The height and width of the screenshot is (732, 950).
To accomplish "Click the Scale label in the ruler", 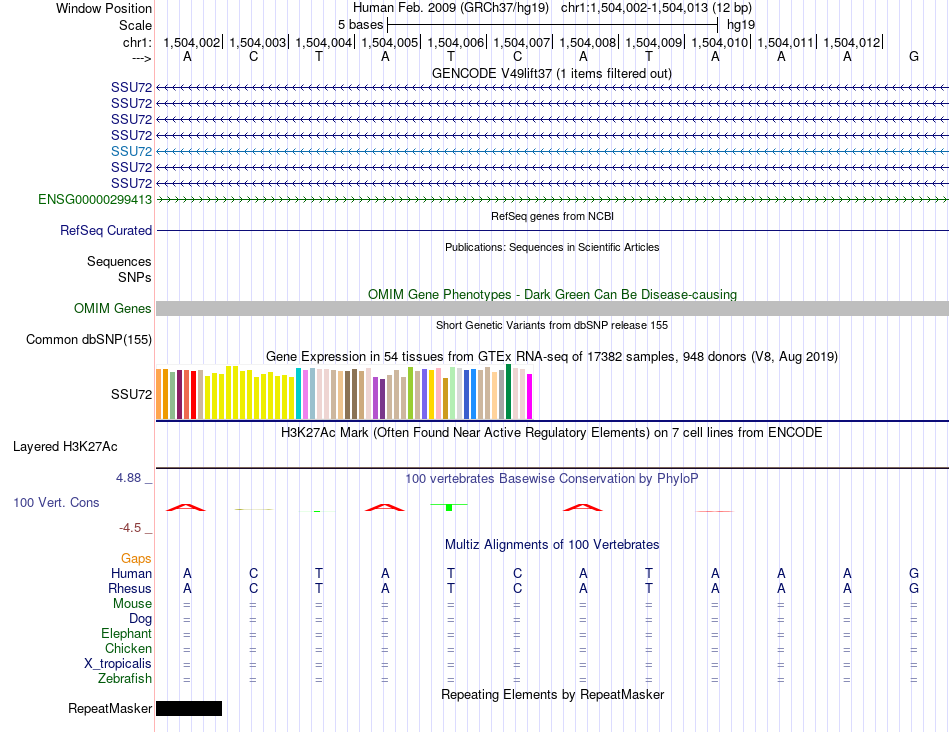I will coord(135,25).
